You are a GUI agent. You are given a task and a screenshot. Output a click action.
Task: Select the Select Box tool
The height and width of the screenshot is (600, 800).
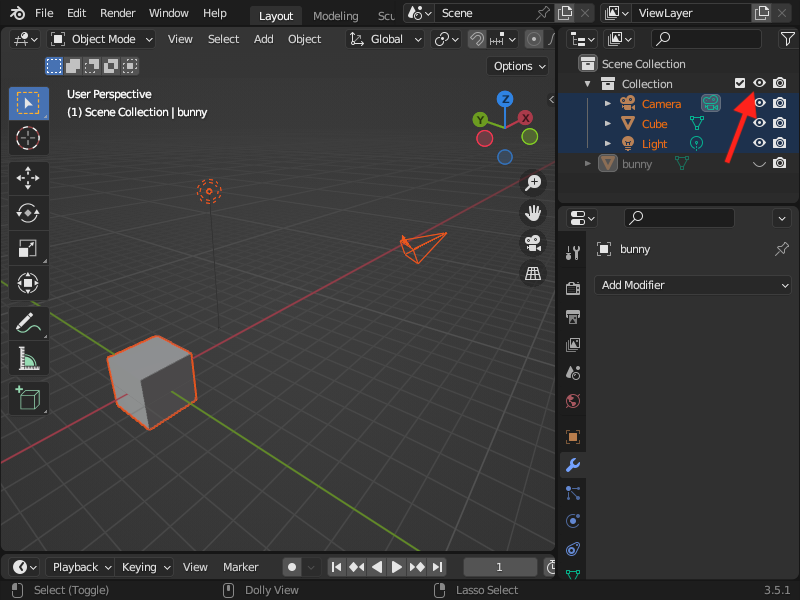(29, 104)
